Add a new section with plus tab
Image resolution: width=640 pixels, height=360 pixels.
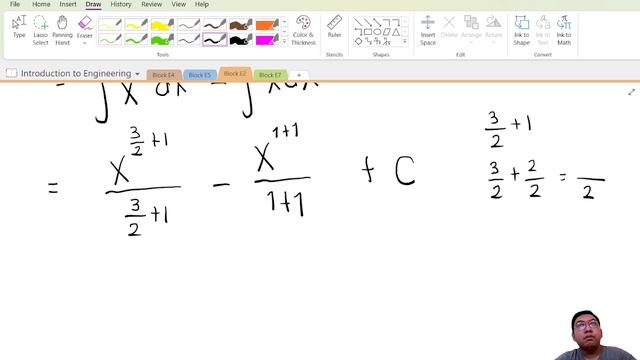point(299,75)
